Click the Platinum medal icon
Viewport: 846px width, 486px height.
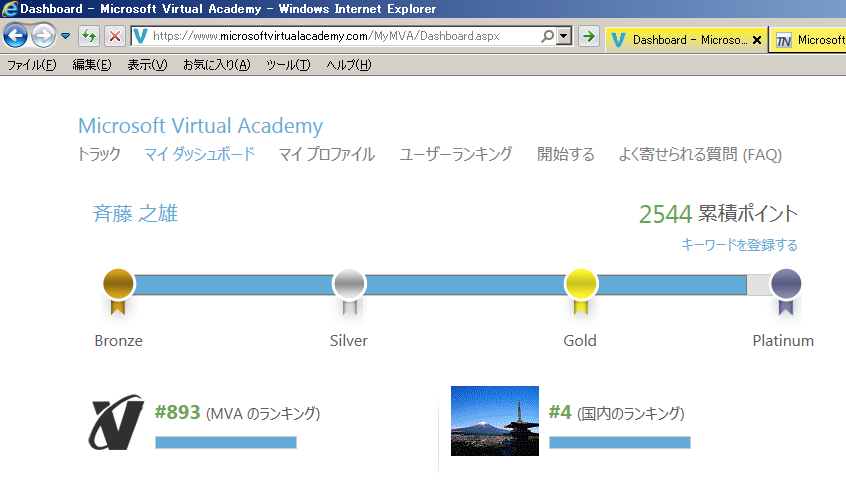(x=785, y=286)
